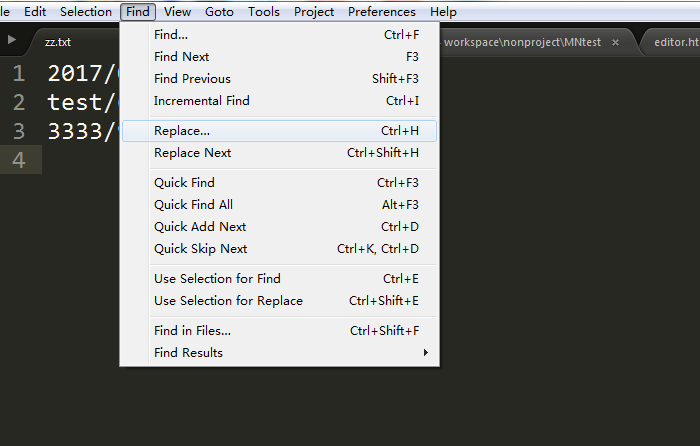Open the Selection menu
700x446 pixels.
point(86,12)
